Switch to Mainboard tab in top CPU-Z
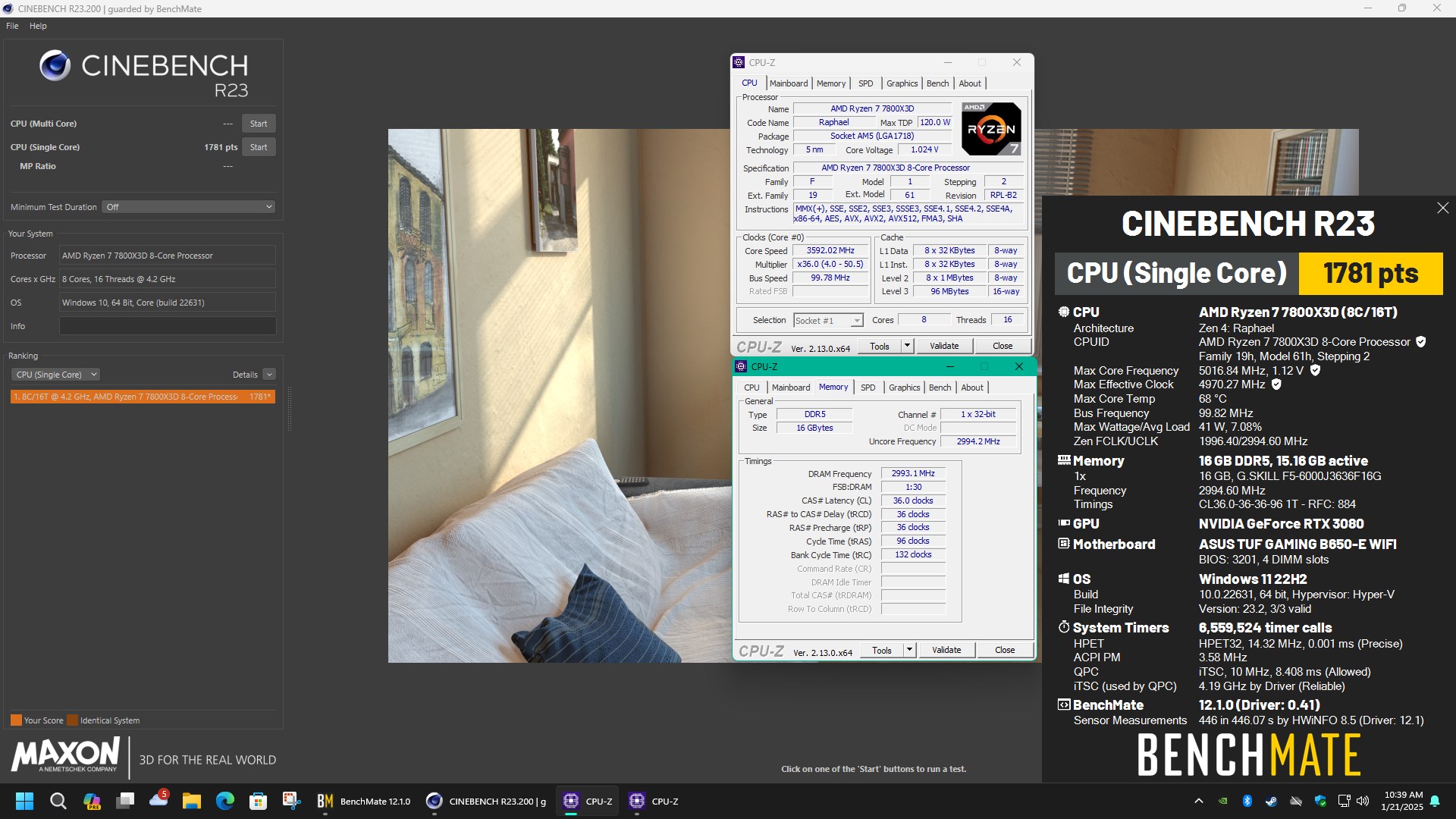 789,83
